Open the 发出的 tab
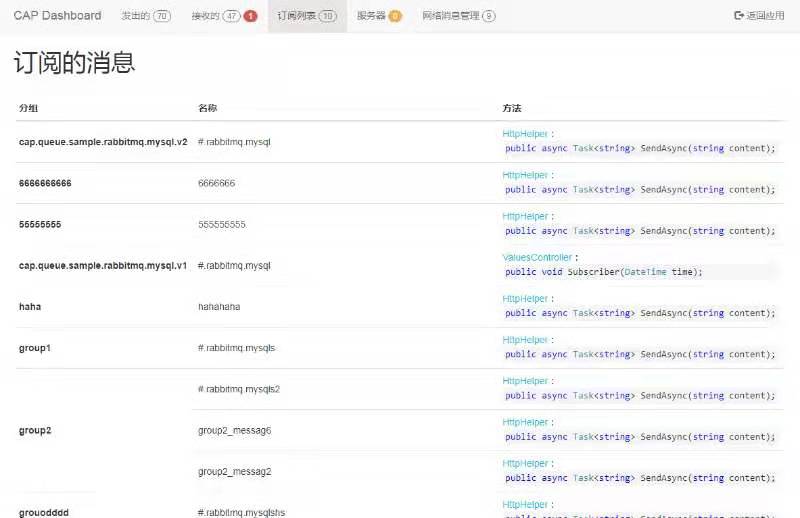The image size is (800, 518). pyautogui.click(x=146, y=16)
